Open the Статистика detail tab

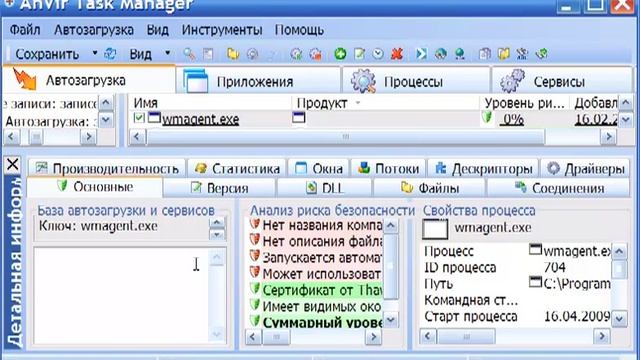[237, 168]
